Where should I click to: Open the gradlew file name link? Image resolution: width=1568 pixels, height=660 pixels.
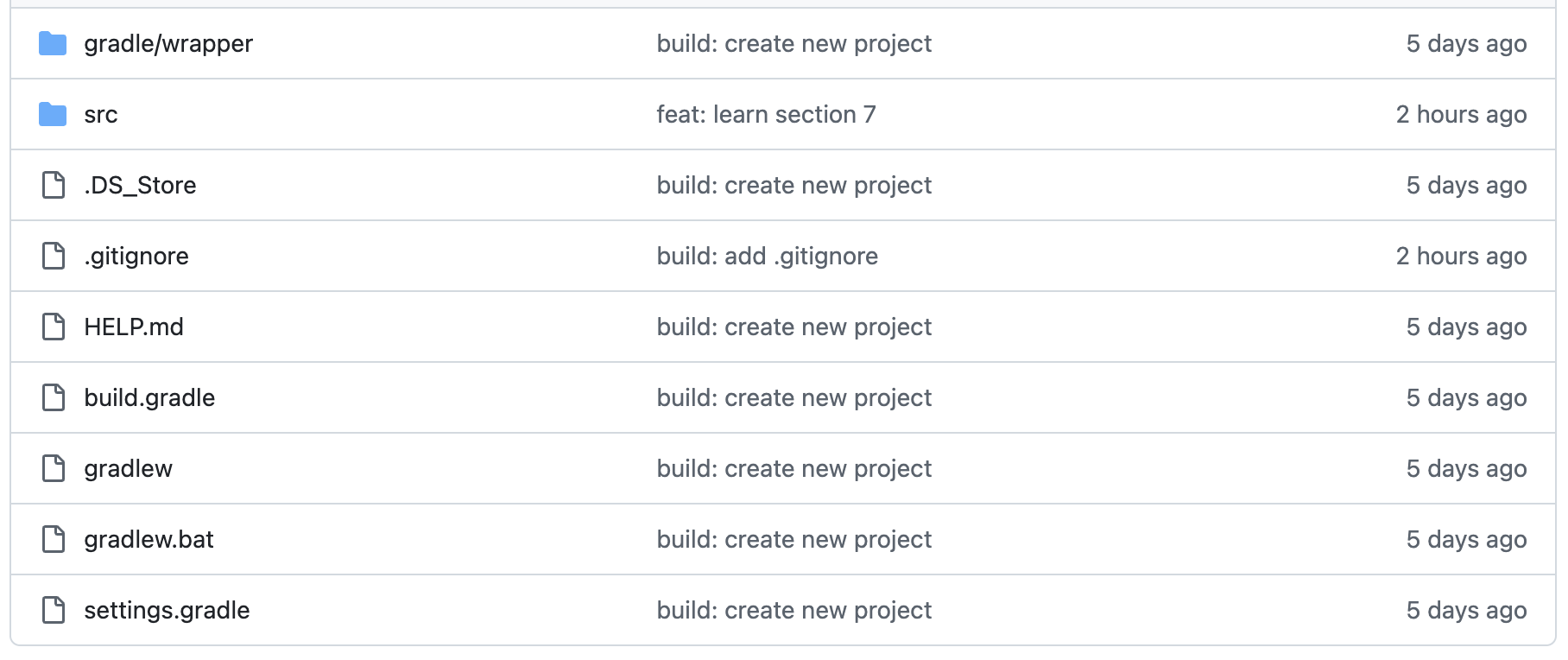128,468
